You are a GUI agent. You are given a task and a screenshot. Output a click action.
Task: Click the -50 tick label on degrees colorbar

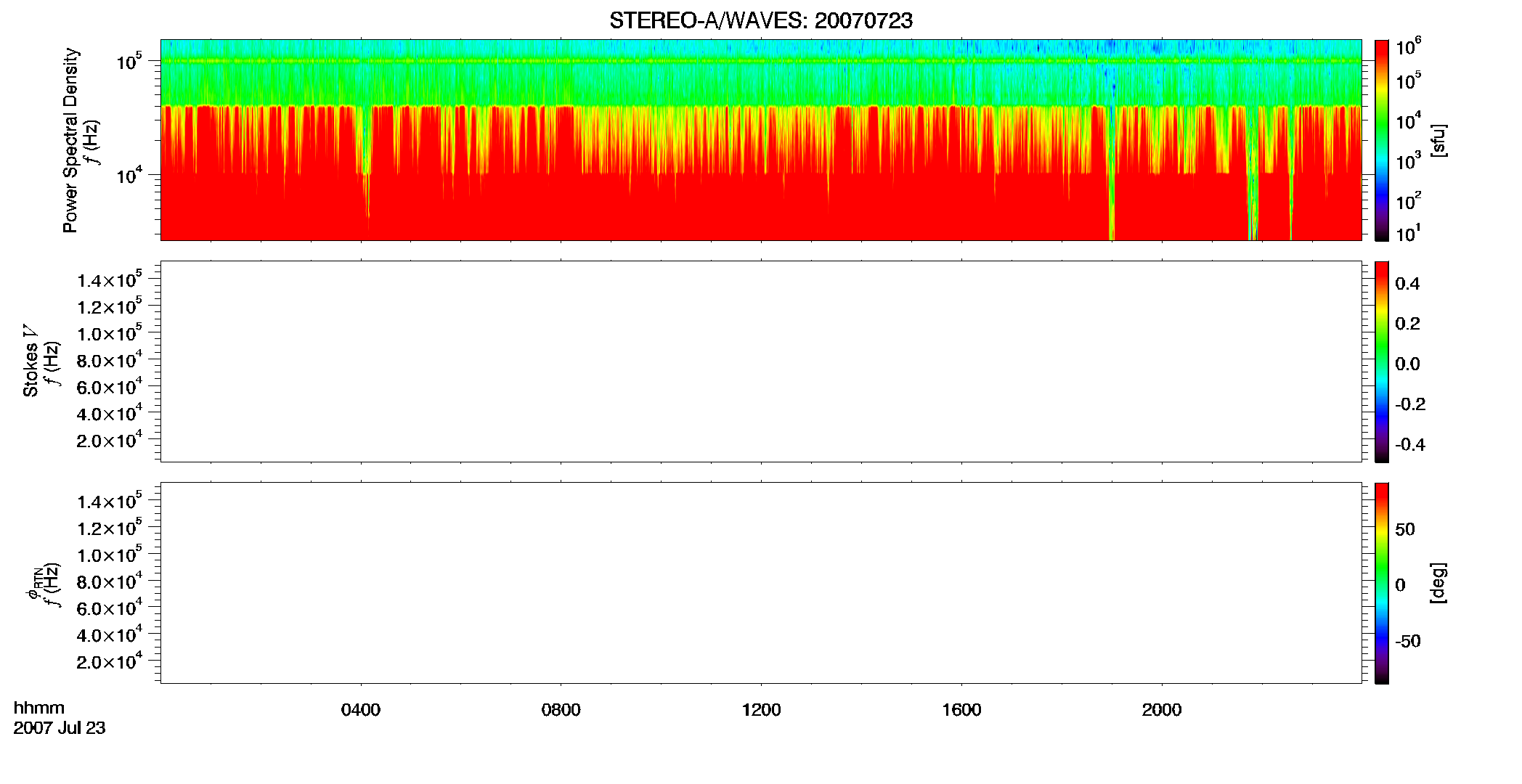(1408, 642)
